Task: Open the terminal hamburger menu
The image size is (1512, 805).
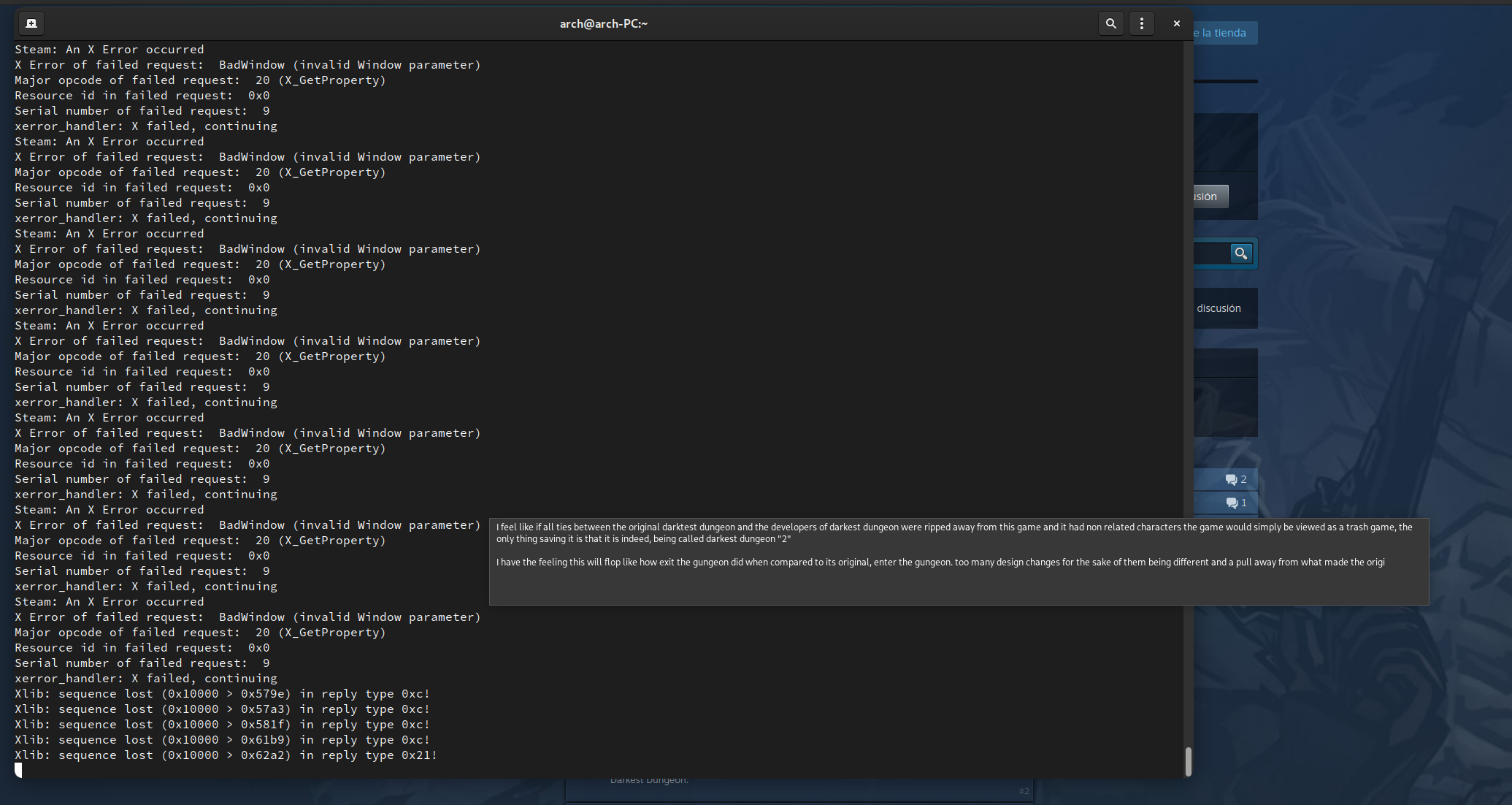Action: point(1141,23)
